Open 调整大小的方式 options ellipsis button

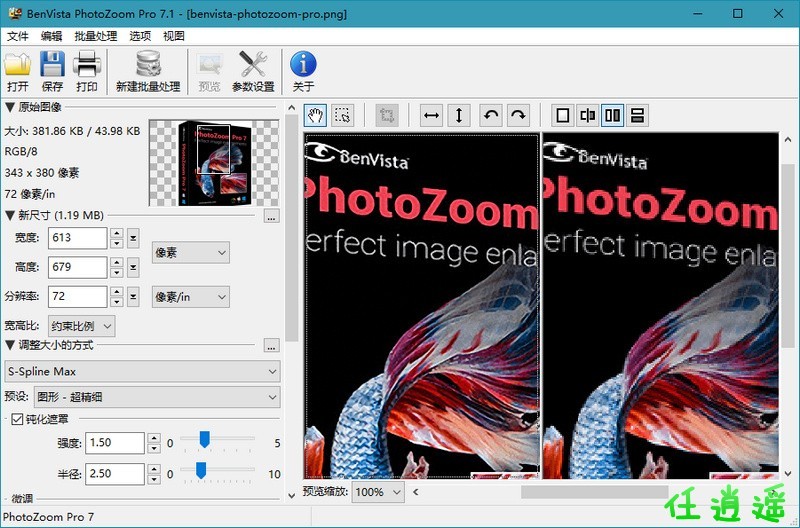pos(271,346)
